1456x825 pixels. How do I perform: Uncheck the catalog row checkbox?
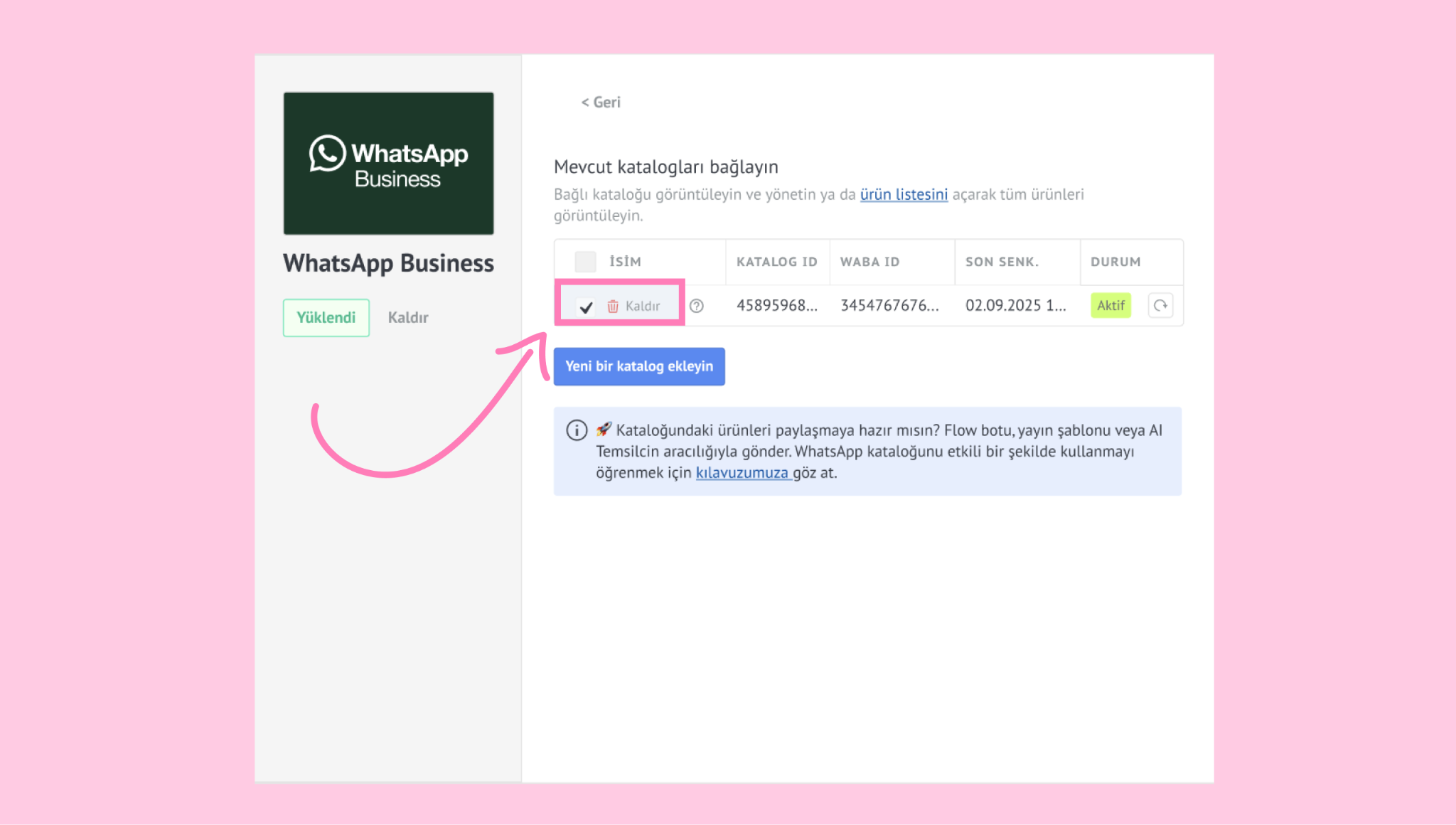click(586, 307)
